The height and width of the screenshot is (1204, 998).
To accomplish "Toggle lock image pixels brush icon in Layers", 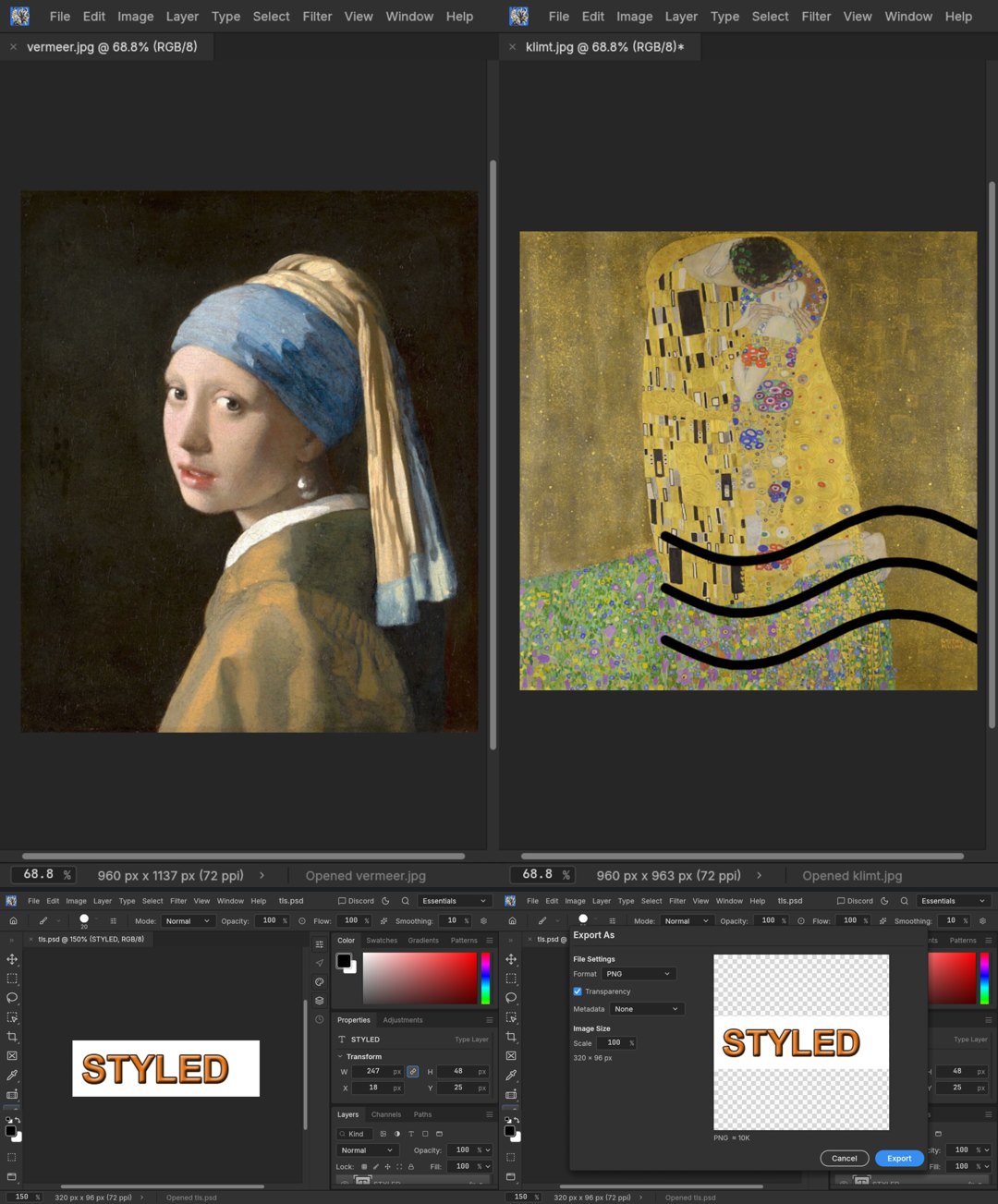I will pyautogui.click(x=375, y=1167).
